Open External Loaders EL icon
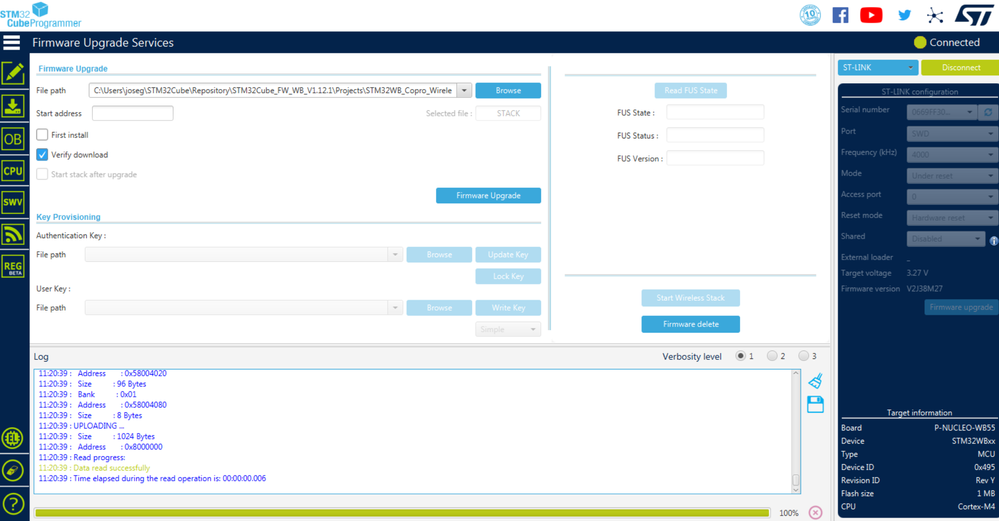 point(13,438)
